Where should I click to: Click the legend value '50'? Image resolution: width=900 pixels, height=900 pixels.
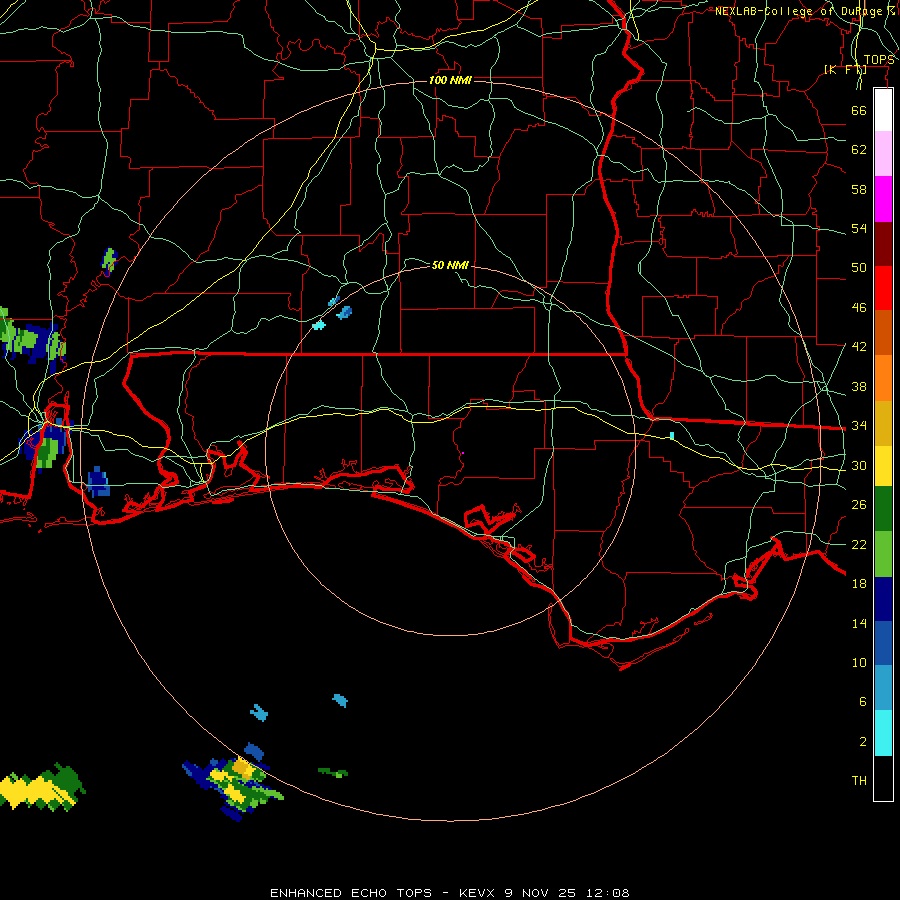[x=859, y=267]
